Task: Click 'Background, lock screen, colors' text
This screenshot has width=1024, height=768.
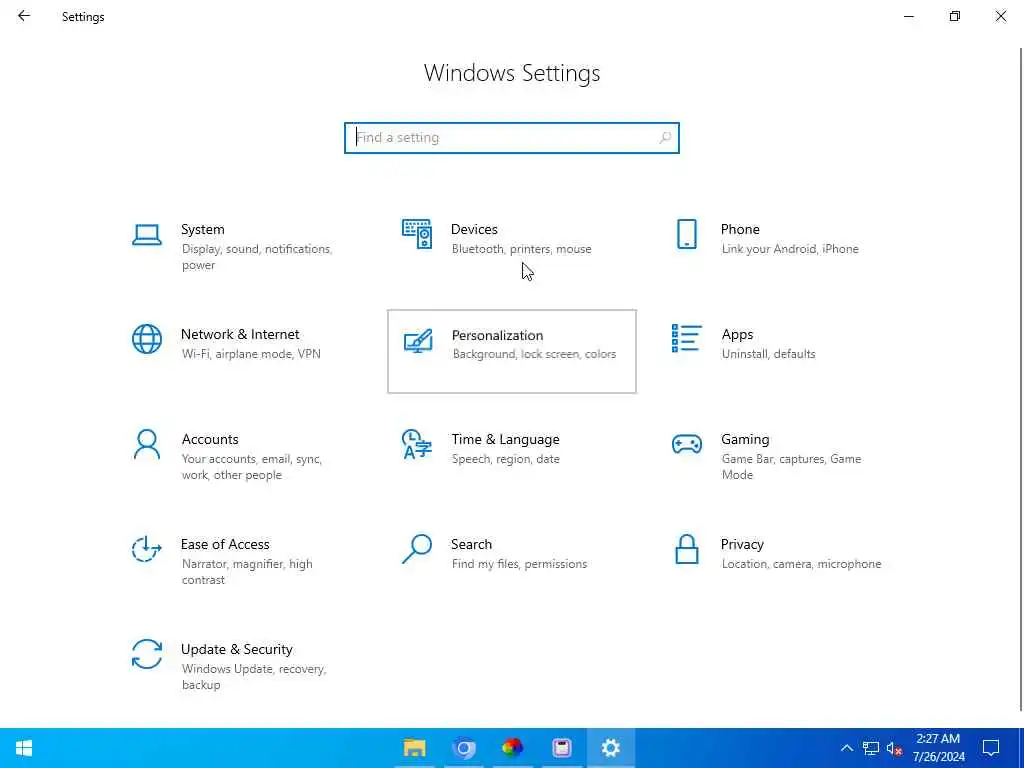Action: (x=534, y=354)
